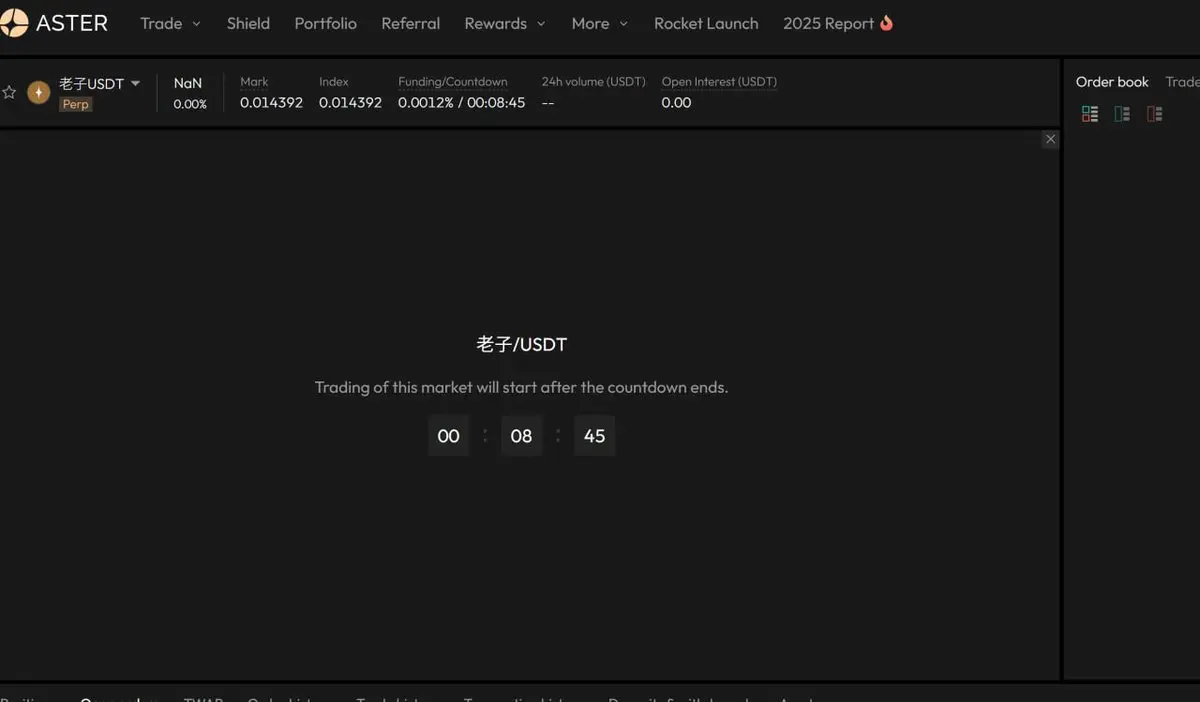Go to the Shield page

248,23
